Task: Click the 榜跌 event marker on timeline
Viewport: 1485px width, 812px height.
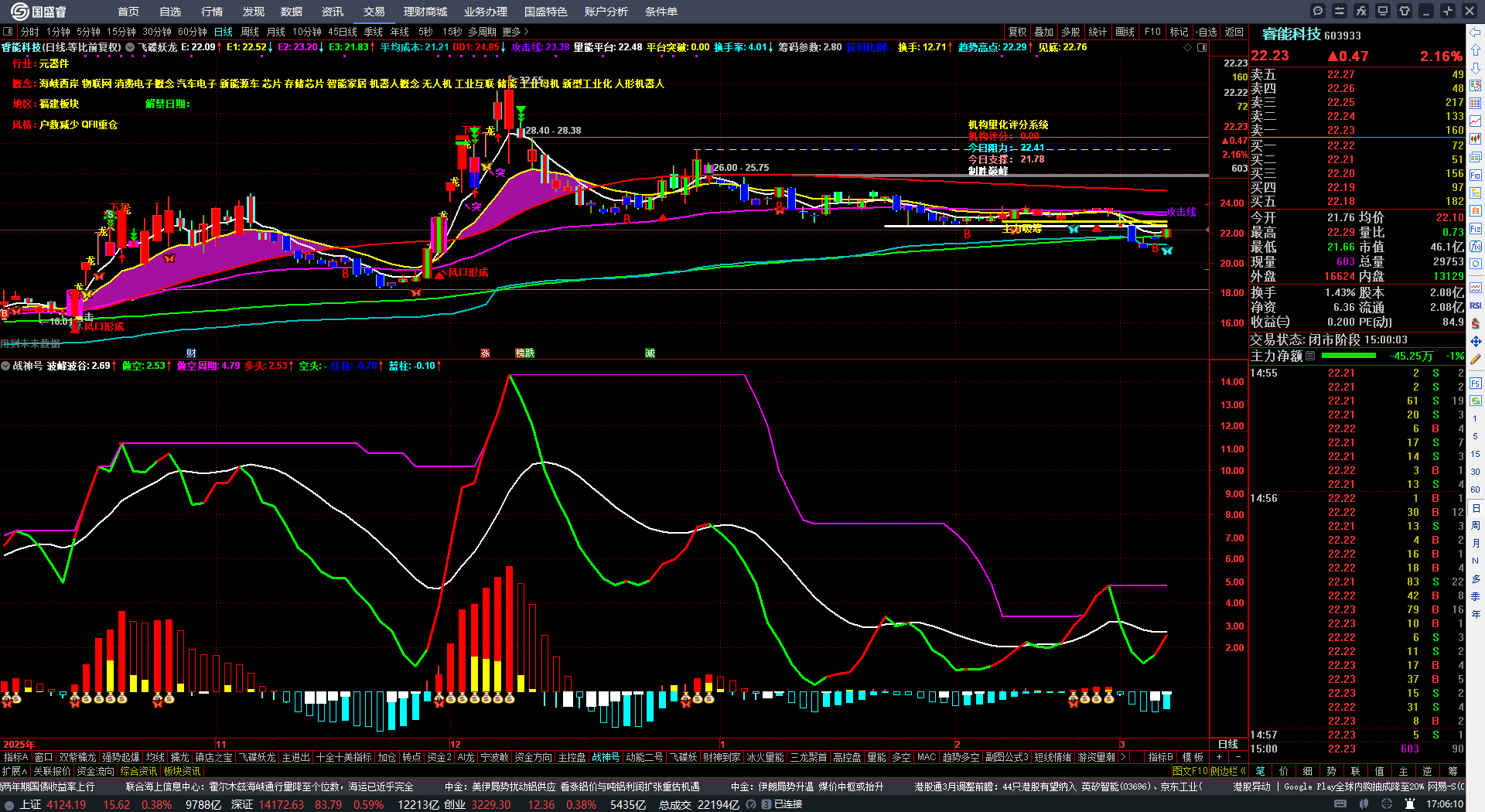Action: pyautogui.click(x=525, y=353)
